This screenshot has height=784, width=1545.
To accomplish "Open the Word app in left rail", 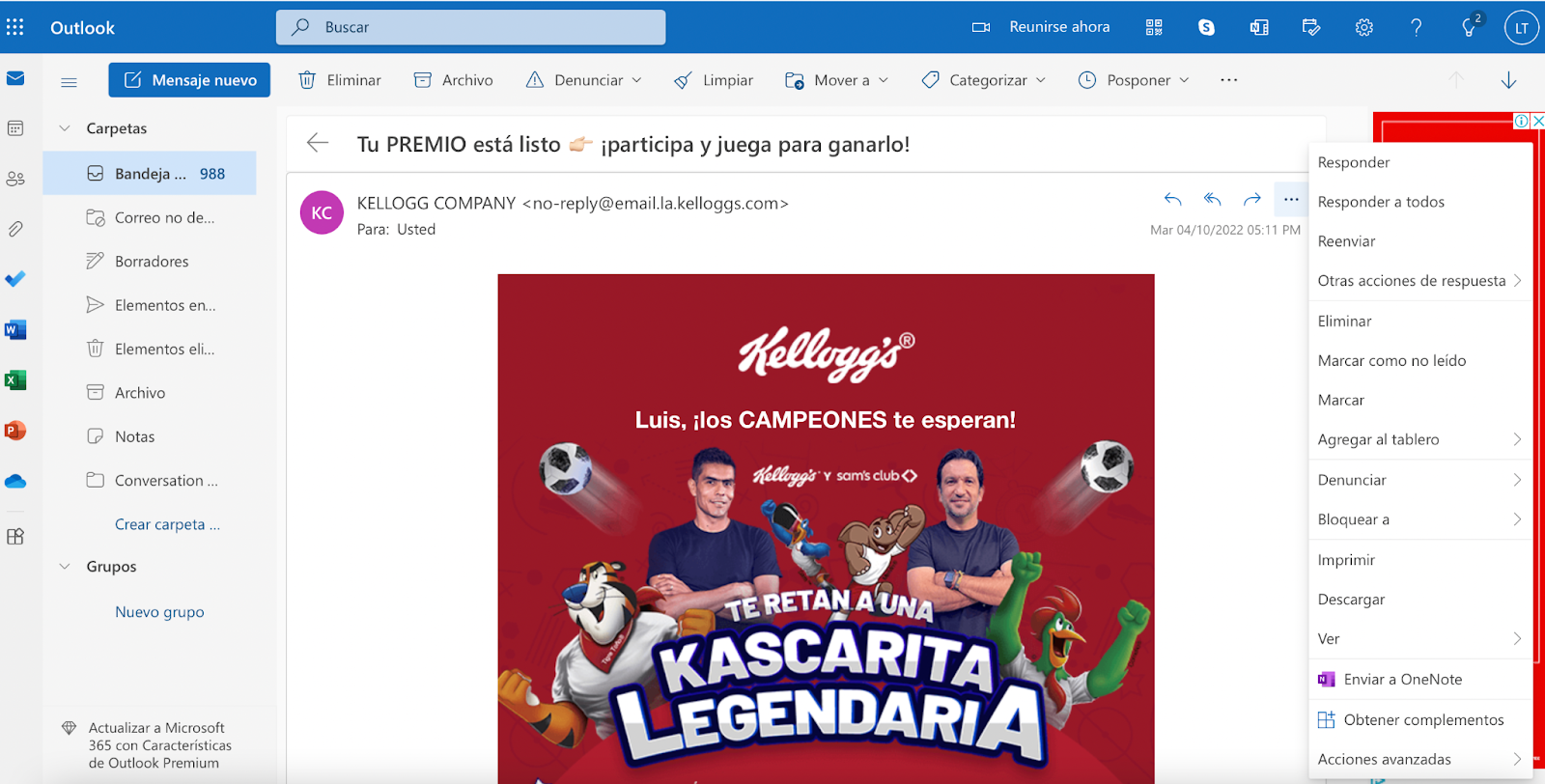I will tap(15, 330).
